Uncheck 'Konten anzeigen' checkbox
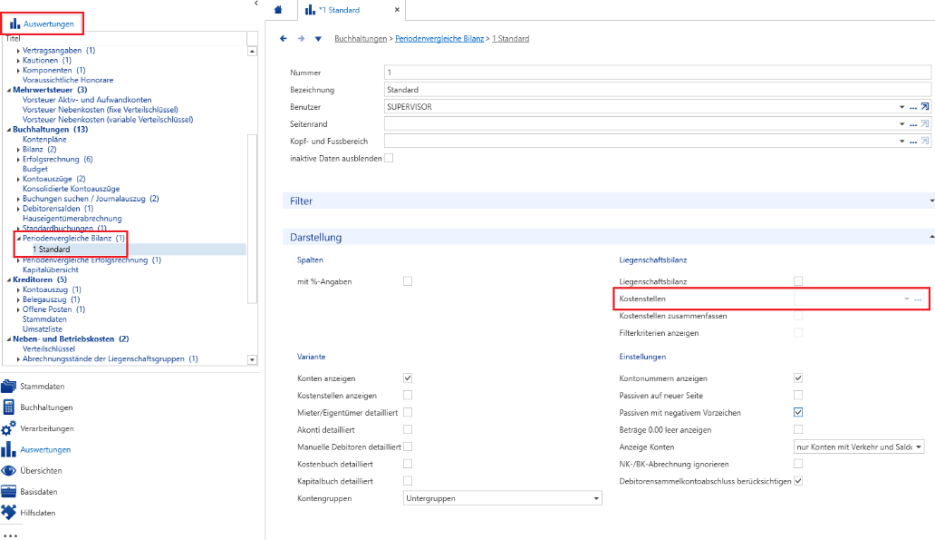Image resolution: width=935 pixels, height=540 pixels. click(x=407, y=378)
